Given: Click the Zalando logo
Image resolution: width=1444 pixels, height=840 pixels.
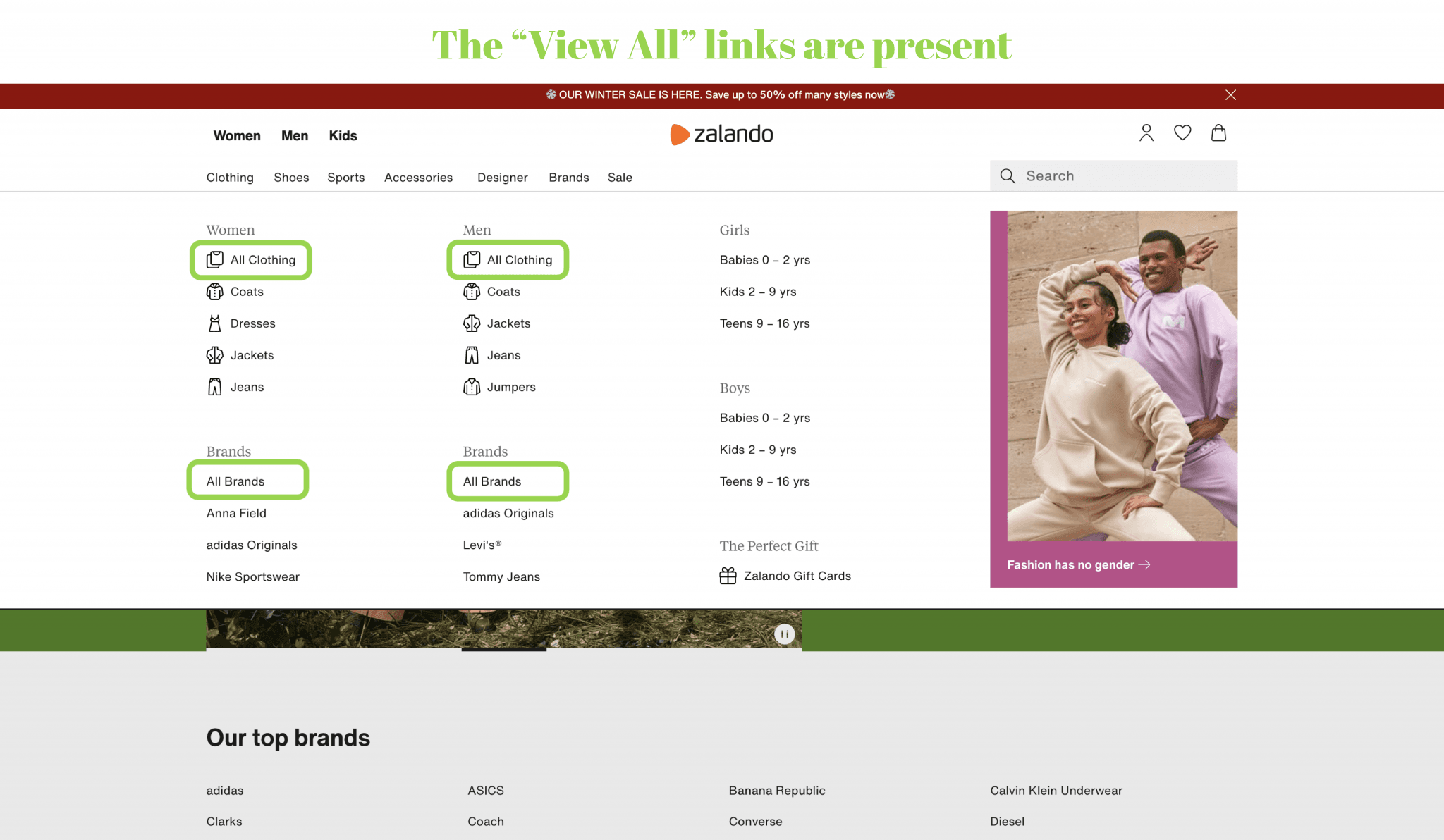Looking at the screenshot, I should click(721, 134).
